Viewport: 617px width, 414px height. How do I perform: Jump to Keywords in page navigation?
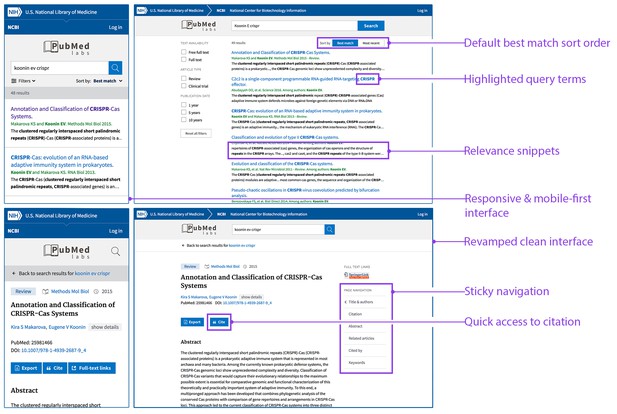[357, 362]
